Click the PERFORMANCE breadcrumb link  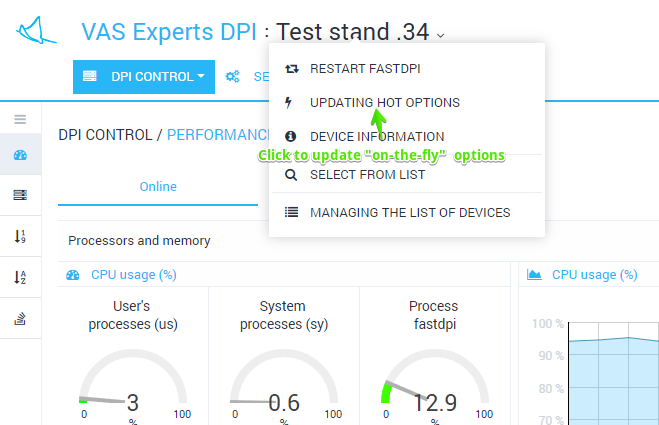[218, 134]
